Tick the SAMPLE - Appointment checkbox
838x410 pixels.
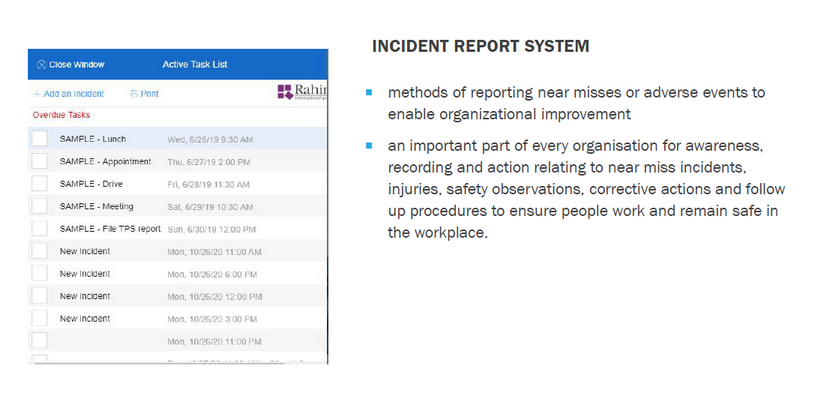39,161
